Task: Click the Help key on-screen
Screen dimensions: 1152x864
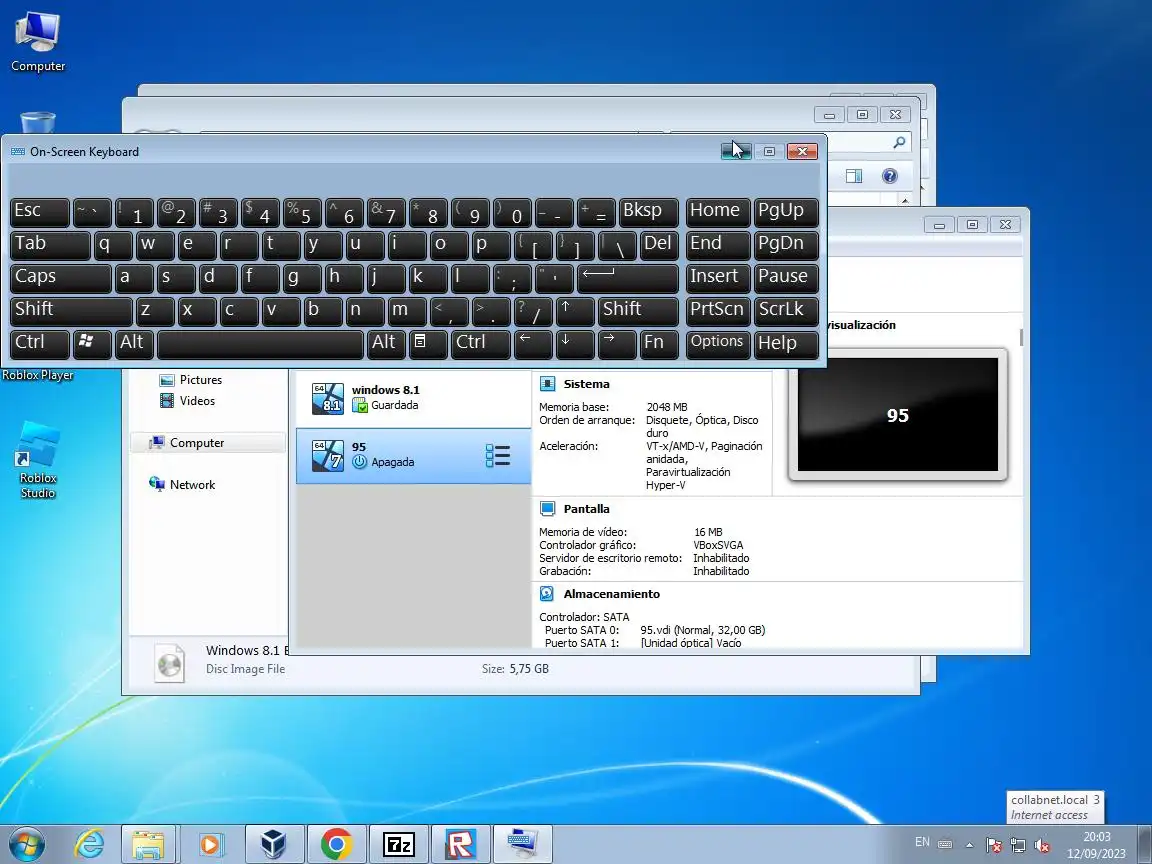Action: (786, 343)
